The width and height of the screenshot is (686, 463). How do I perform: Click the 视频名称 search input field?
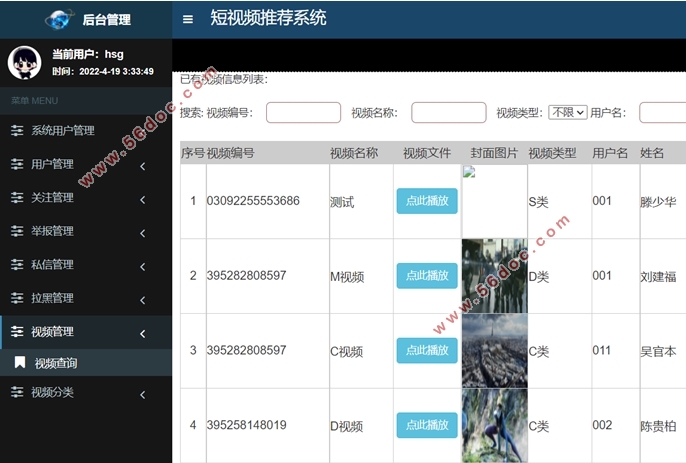tap(448, 113)
